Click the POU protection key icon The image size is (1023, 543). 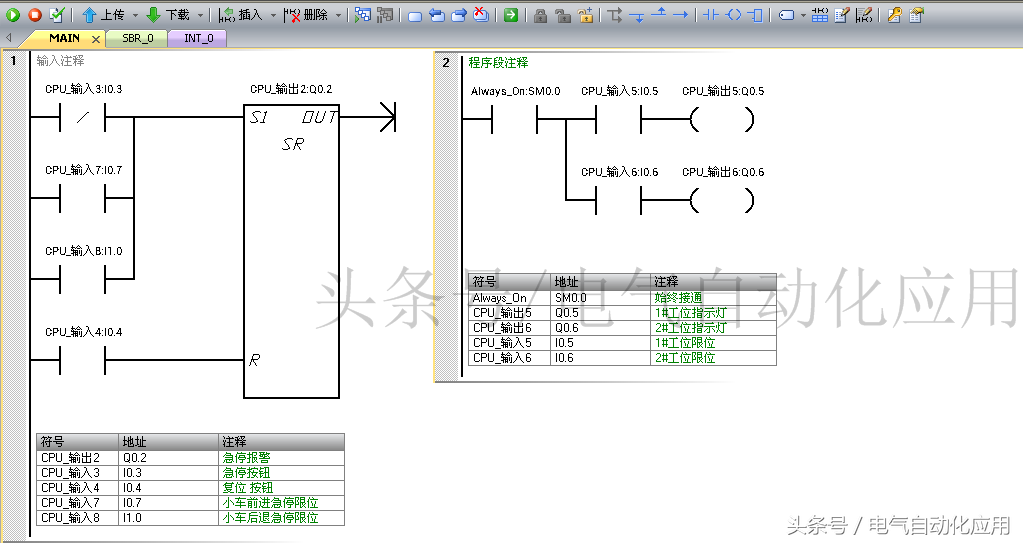(x=894, y=14)
